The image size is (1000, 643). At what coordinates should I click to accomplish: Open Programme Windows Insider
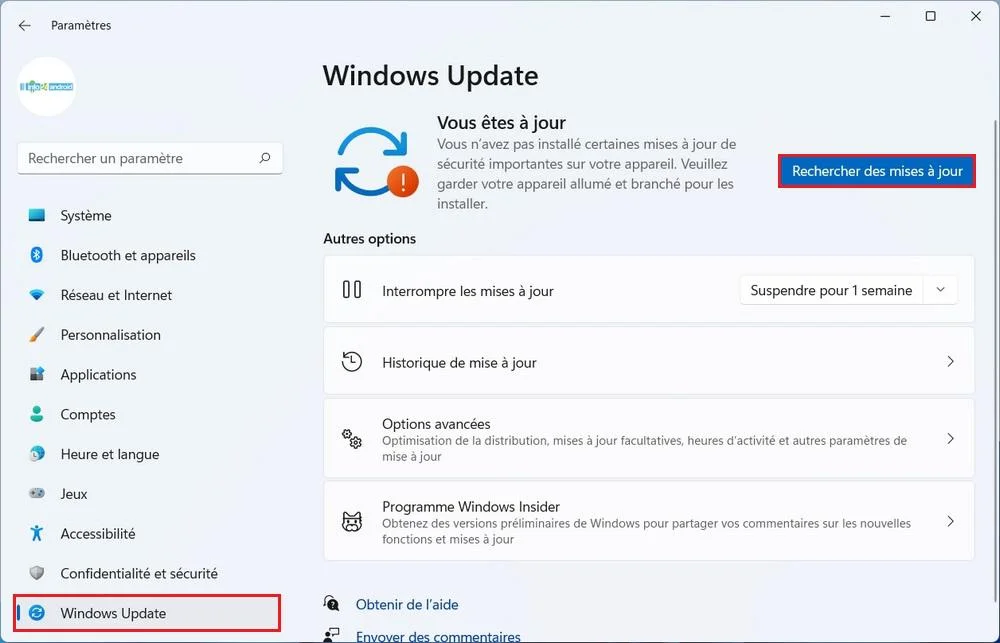649,521
